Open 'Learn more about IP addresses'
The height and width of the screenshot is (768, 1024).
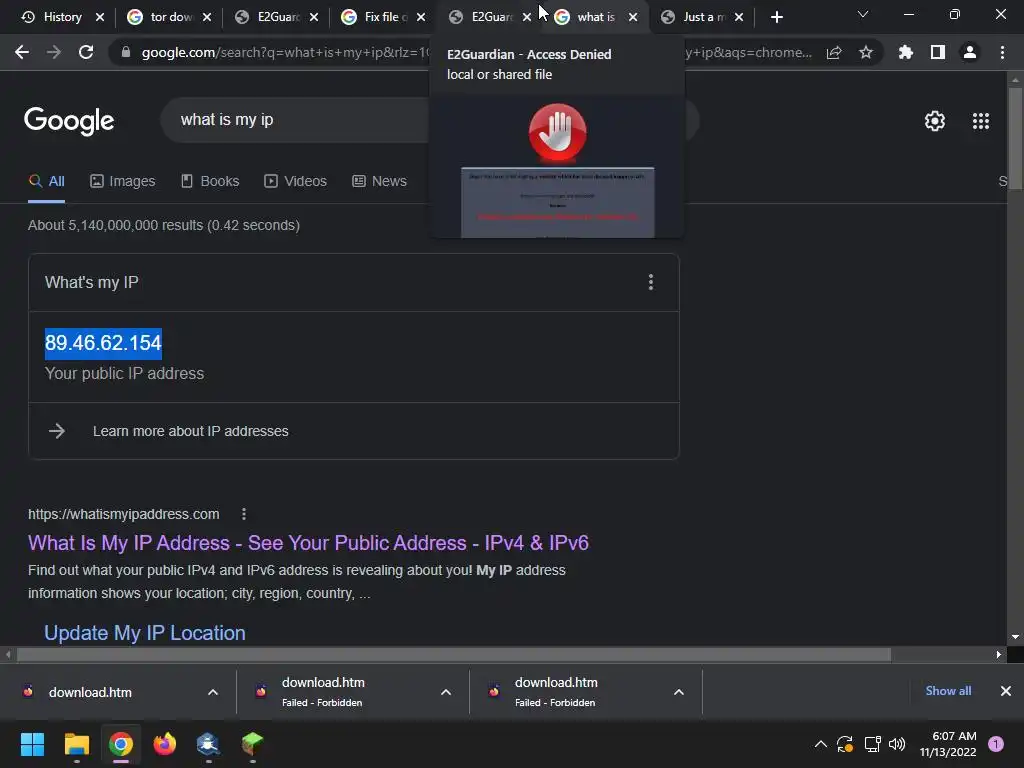(191, 431)
